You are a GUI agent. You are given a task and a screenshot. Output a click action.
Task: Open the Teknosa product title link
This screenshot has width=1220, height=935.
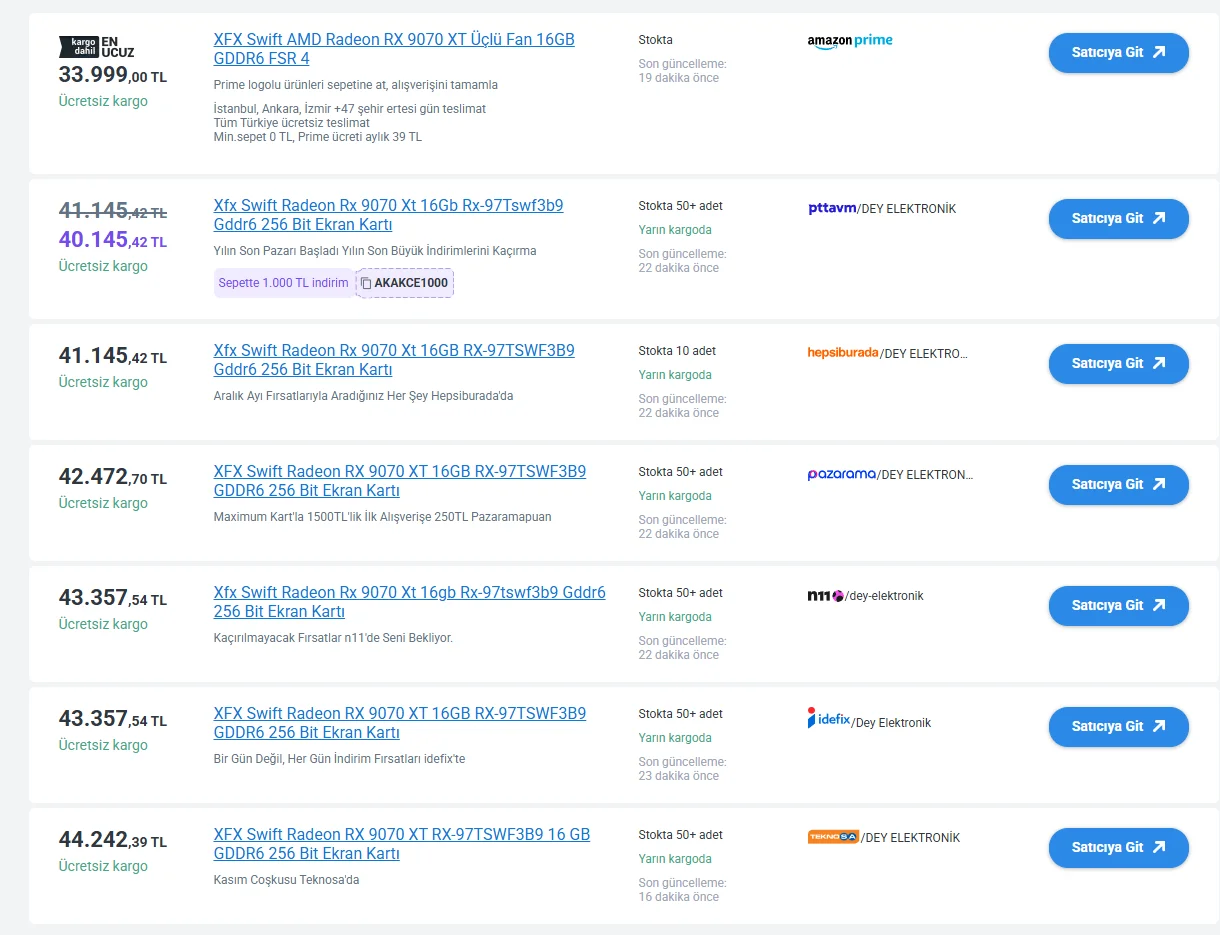coord(402,844)
